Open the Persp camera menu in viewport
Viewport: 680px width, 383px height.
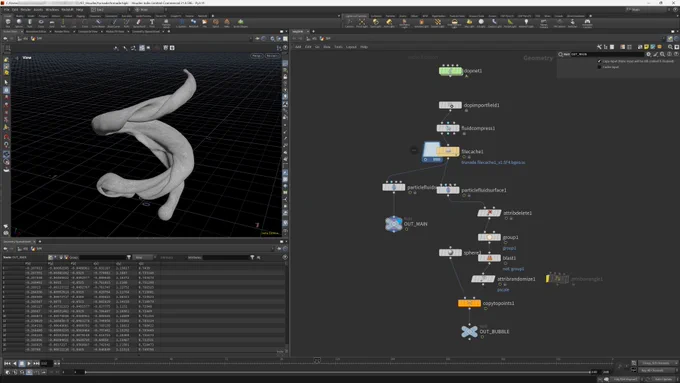click(257, 56)
